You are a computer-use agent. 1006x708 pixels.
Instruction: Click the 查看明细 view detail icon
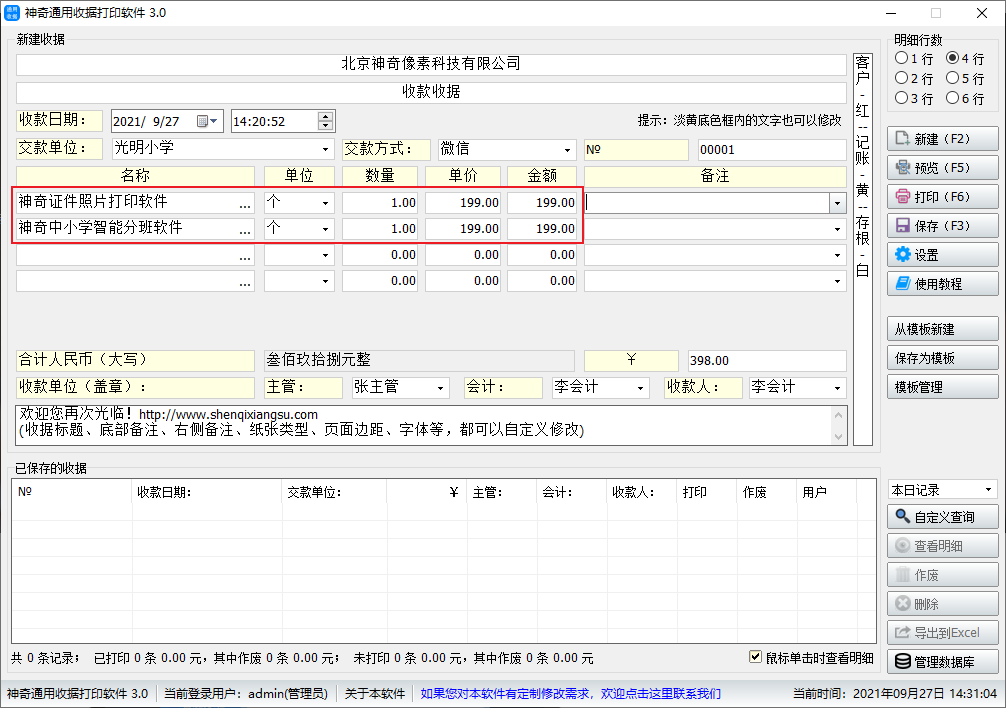tap(903, 546)
